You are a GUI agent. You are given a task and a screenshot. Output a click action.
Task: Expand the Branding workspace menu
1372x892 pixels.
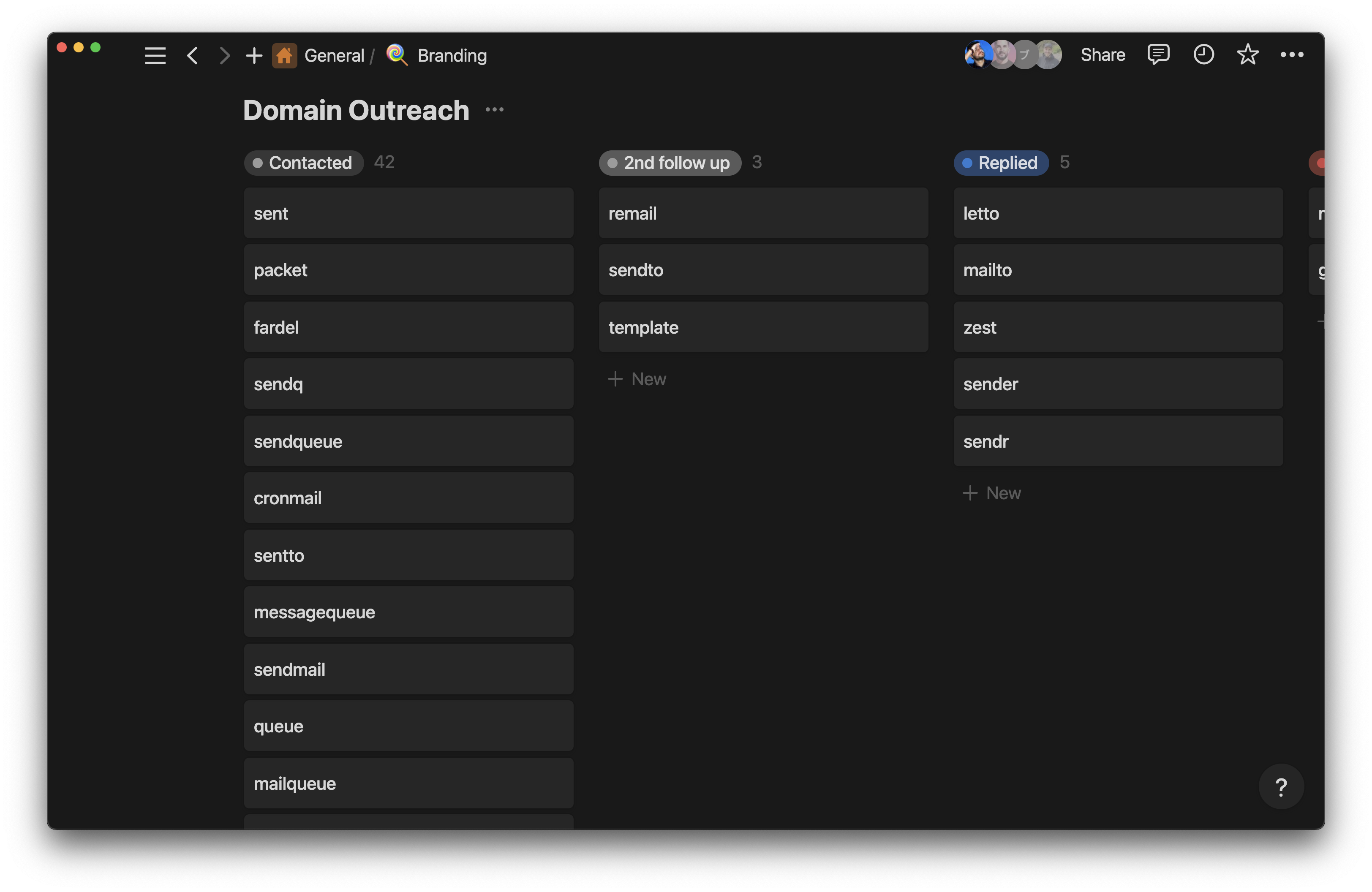point(451,55)
